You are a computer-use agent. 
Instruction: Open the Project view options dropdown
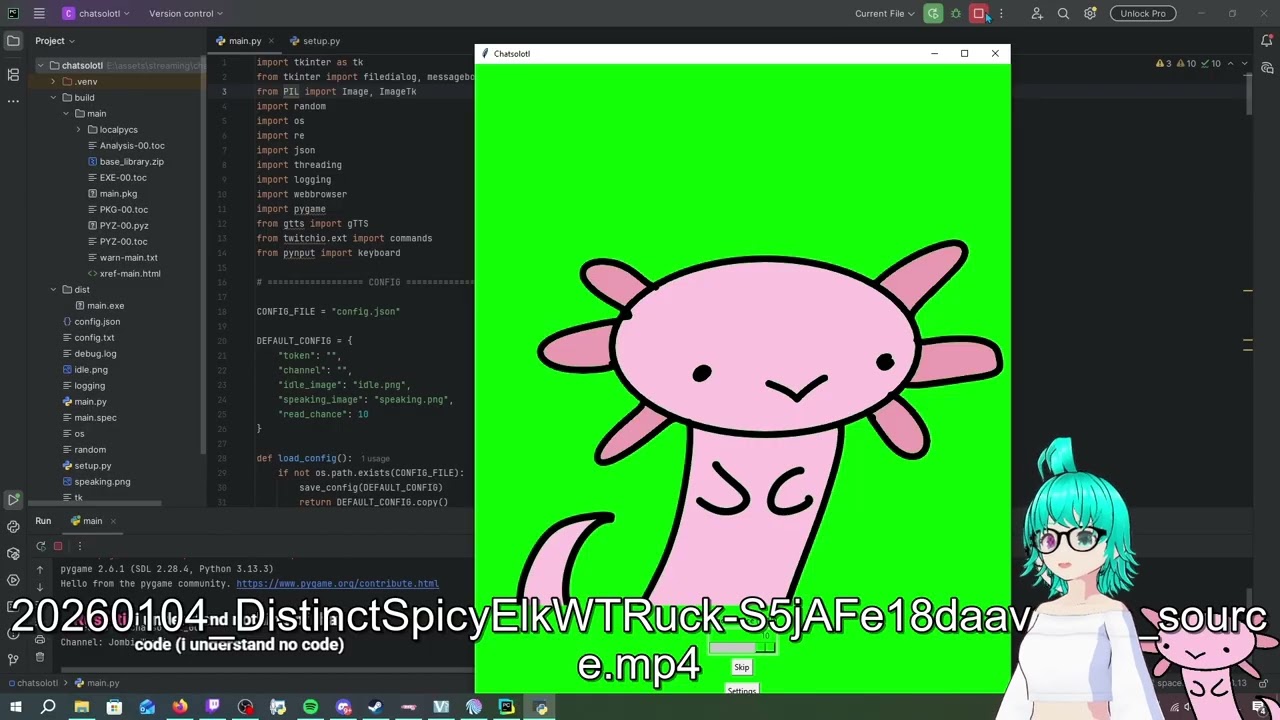(x=55, y=41)
